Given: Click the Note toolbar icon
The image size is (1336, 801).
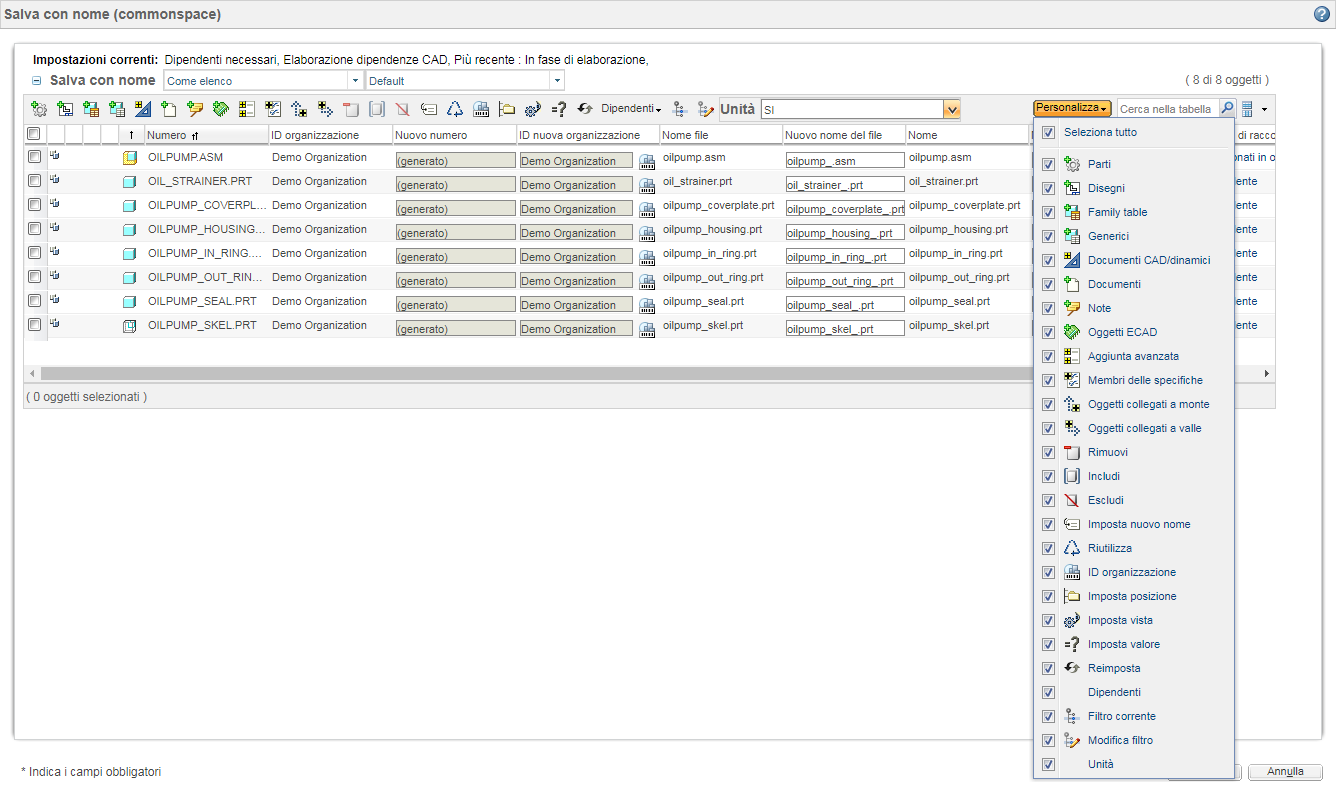Looking at the screenshot, I should 195,109.
